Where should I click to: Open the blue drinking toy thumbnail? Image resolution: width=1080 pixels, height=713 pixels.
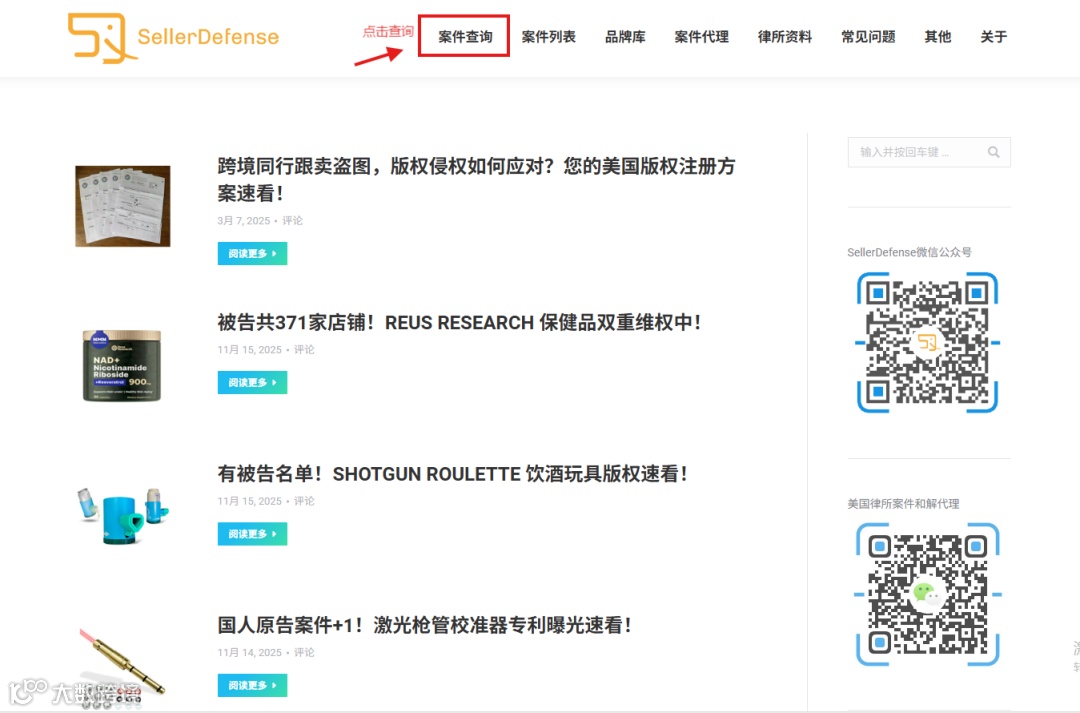[123, 515]
